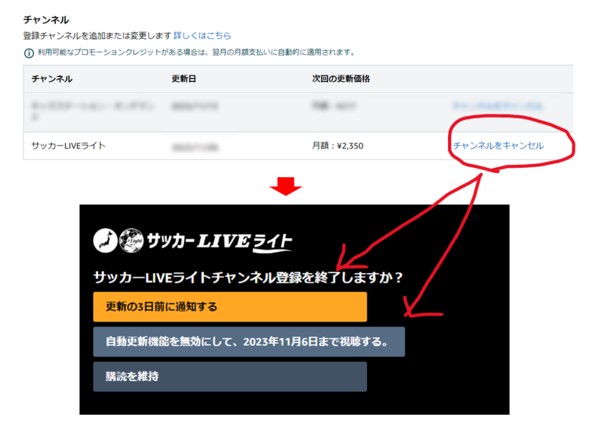599x434 pixels.
Task: Click the 登録チャンネルを追加または変更します text
Action: coord(97,36)
